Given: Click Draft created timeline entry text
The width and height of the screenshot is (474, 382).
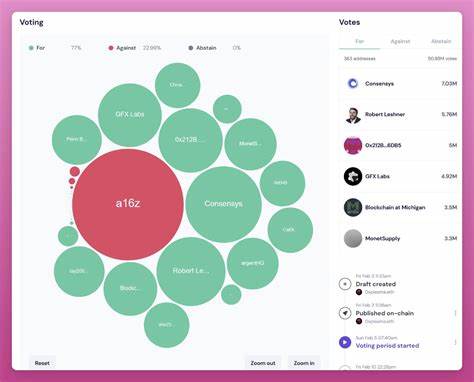Looking at the screenshot, I should (x=376, y=284).
